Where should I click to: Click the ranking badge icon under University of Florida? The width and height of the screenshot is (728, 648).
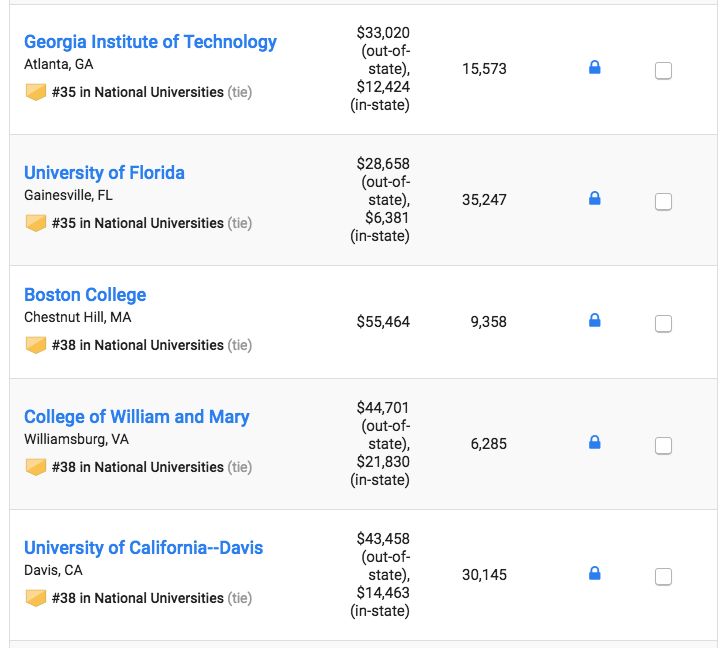36,223
